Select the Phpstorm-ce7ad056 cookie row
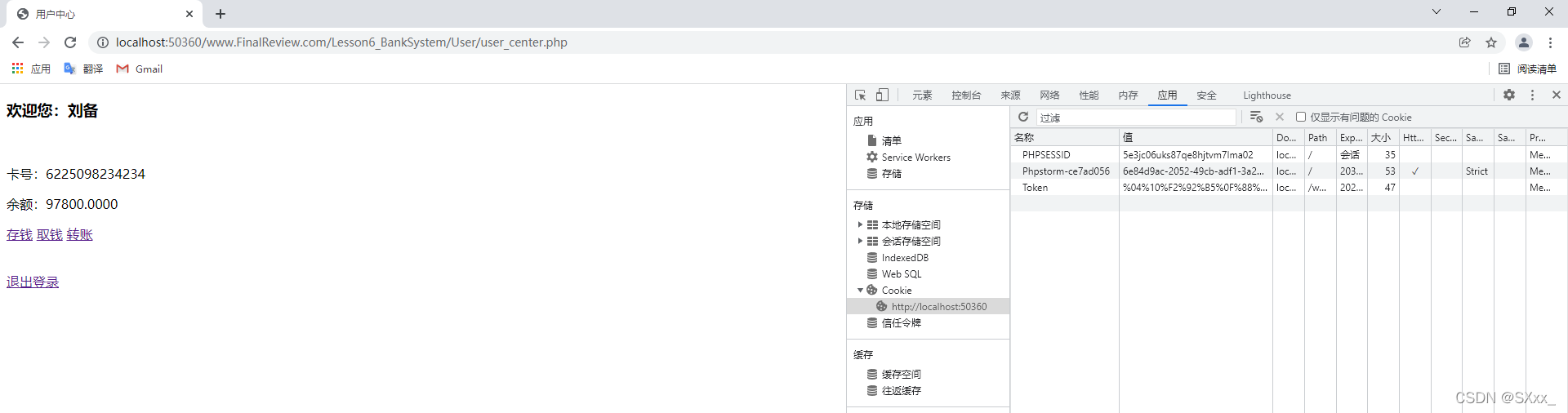Image resolution: width=1568 pixels, height=413 pixels. [x=1289, y=171]
